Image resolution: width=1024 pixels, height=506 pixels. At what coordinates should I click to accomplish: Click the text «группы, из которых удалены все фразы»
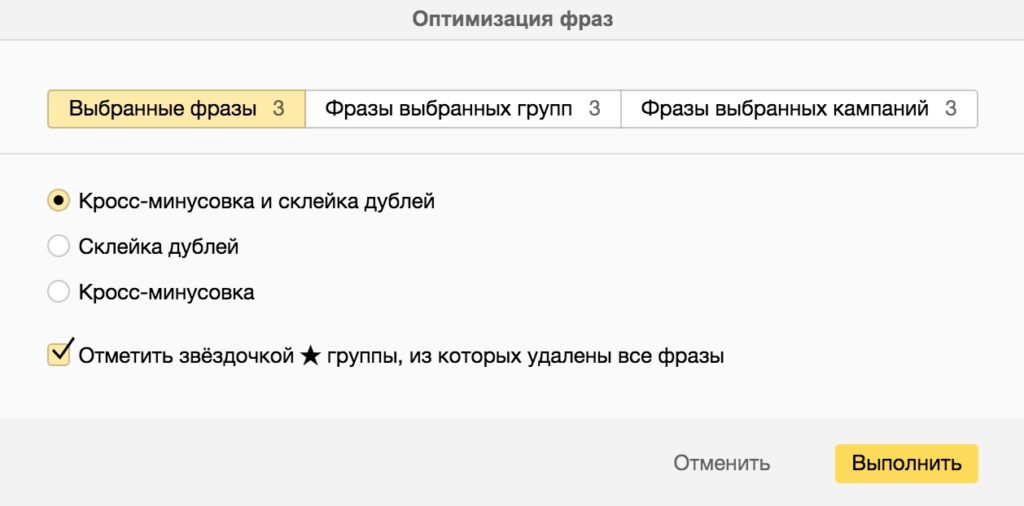[525, 355]
